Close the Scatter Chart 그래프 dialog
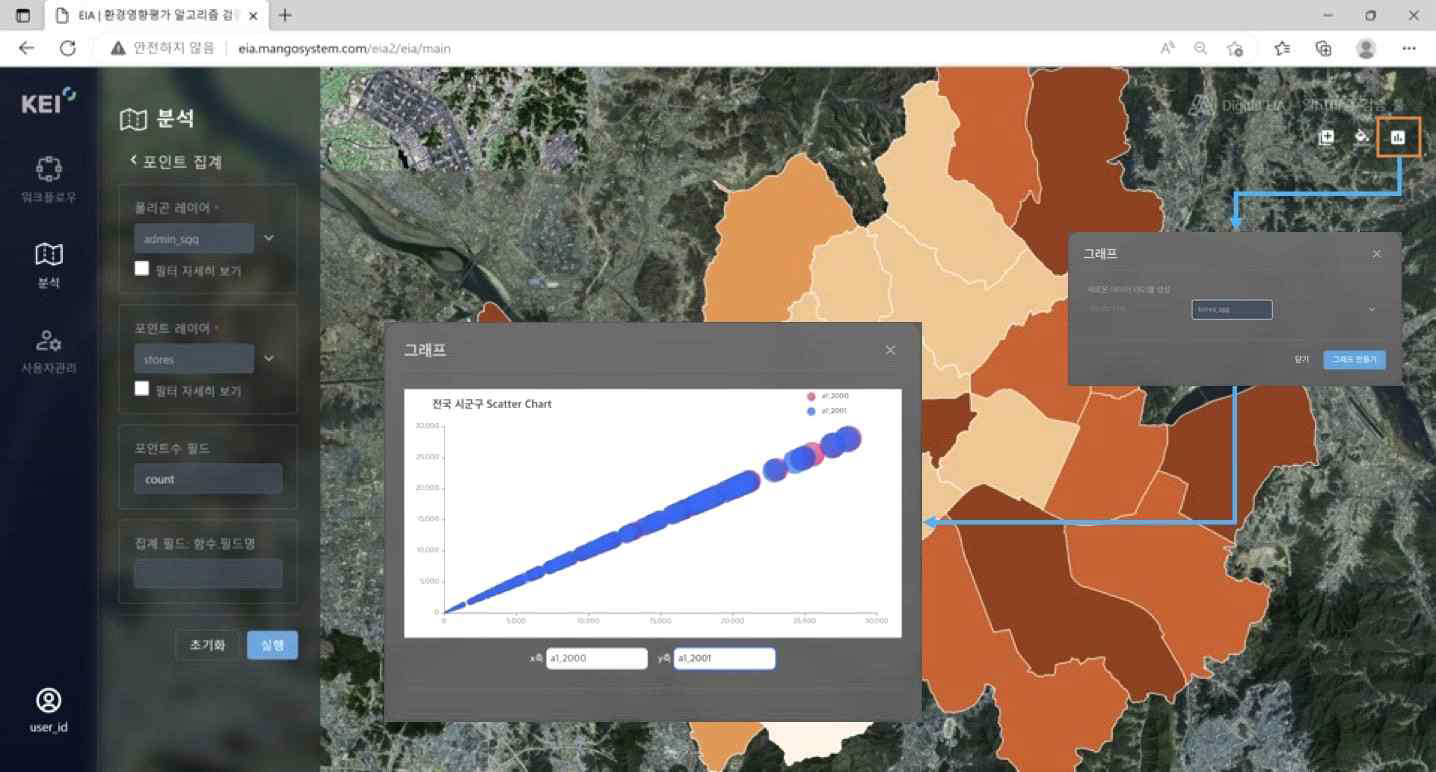This screenshot has height=772, width=1436. (x=890, y=350)
